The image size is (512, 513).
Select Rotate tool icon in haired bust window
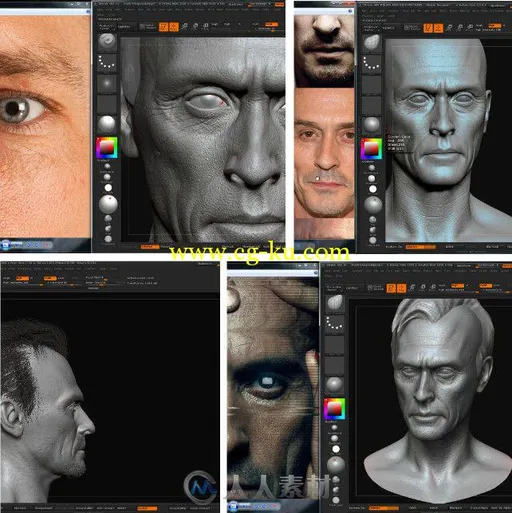pyautogui.click(x=433, y=288)
